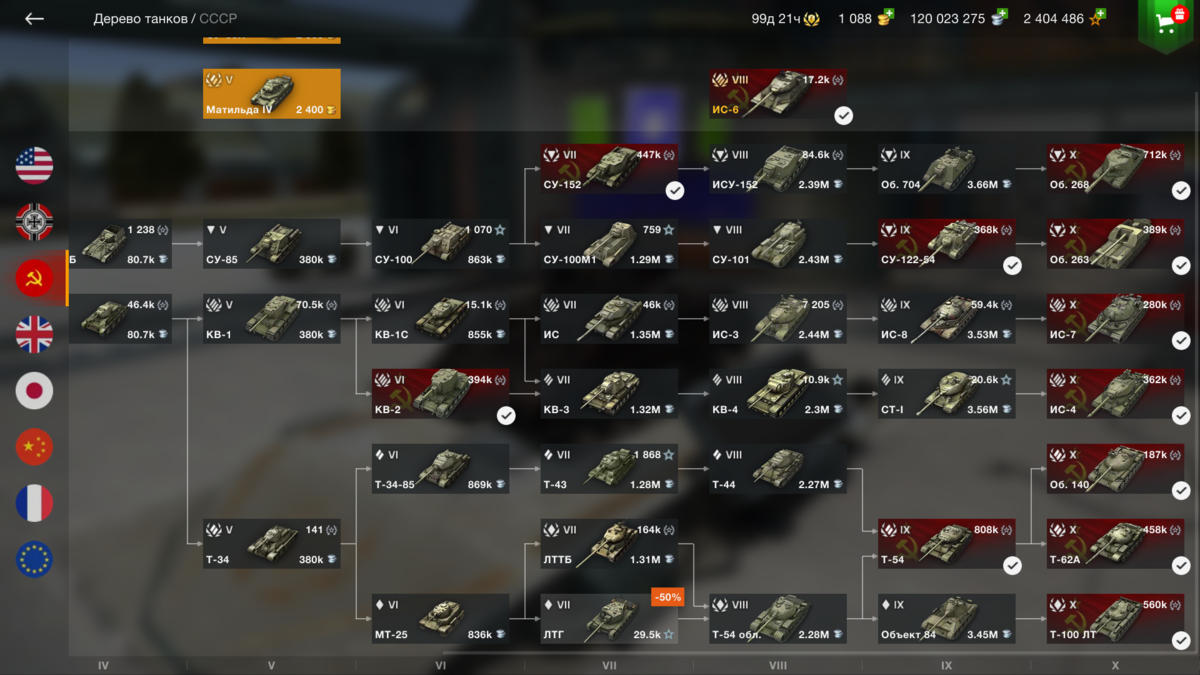The height and width of the screenshot is (675, 1200).
Task: Choose the China flag tech tree
Action: pyautogui.click(x=34, y=446)
